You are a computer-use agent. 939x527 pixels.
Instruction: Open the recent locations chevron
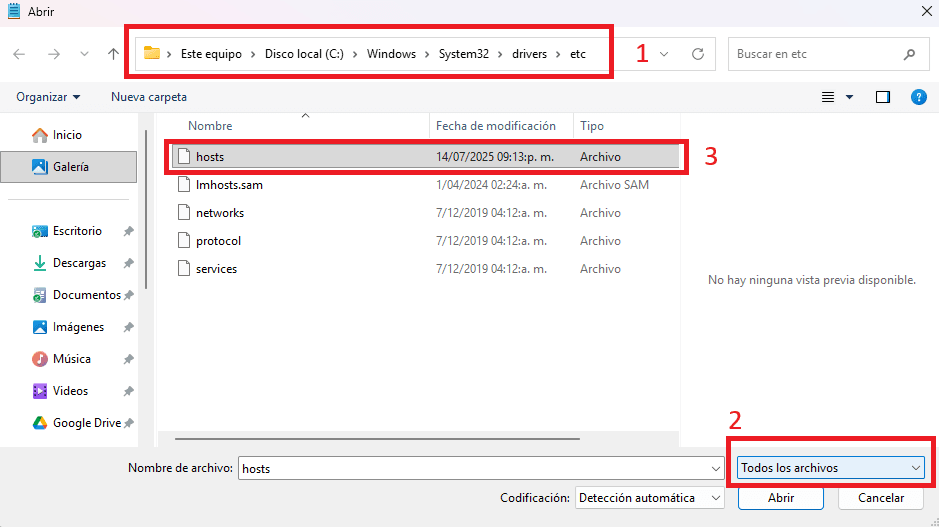pyautogui.click(x=84, y=54)
